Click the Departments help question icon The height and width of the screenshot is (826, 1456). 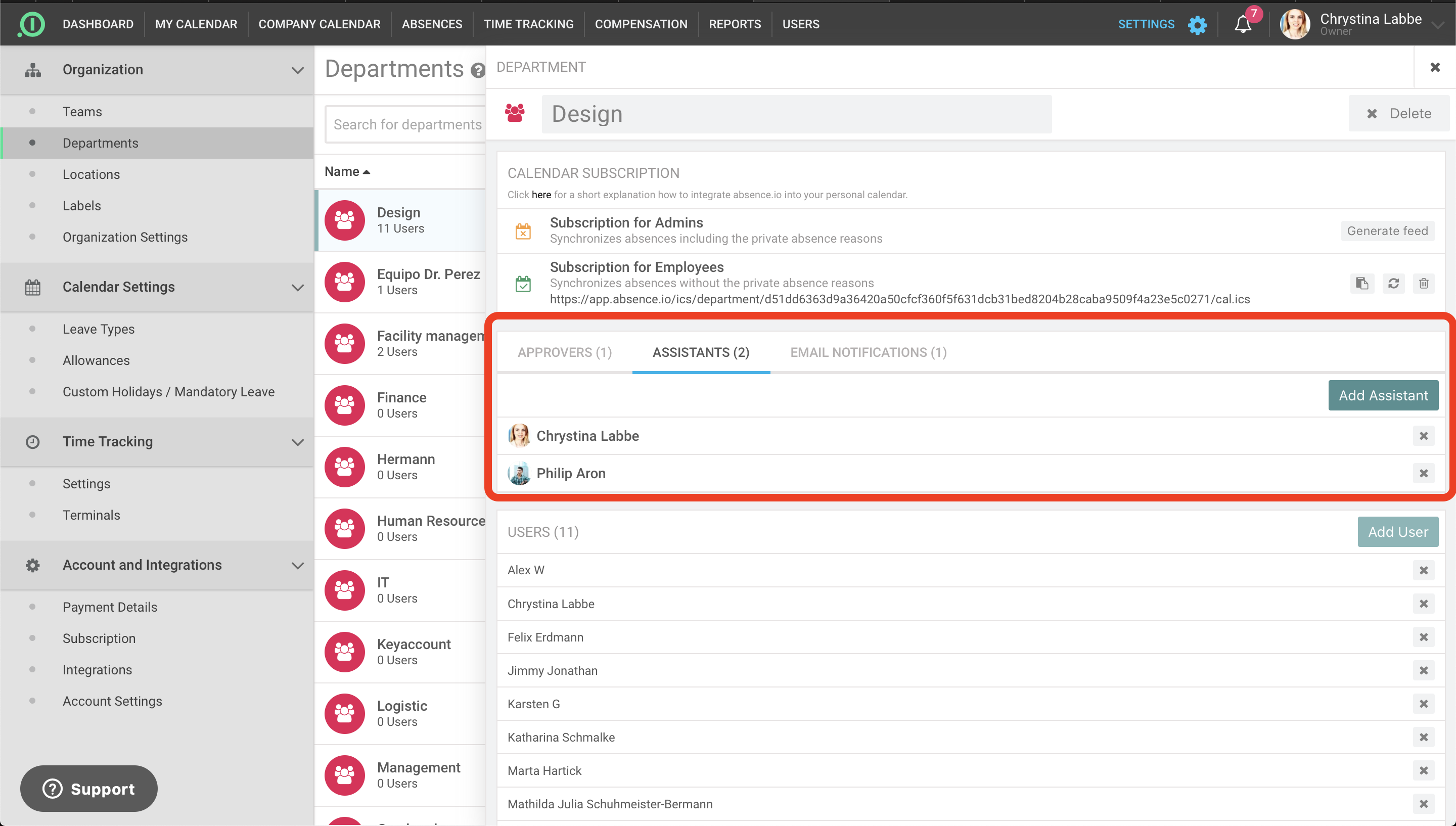[478, 70]
